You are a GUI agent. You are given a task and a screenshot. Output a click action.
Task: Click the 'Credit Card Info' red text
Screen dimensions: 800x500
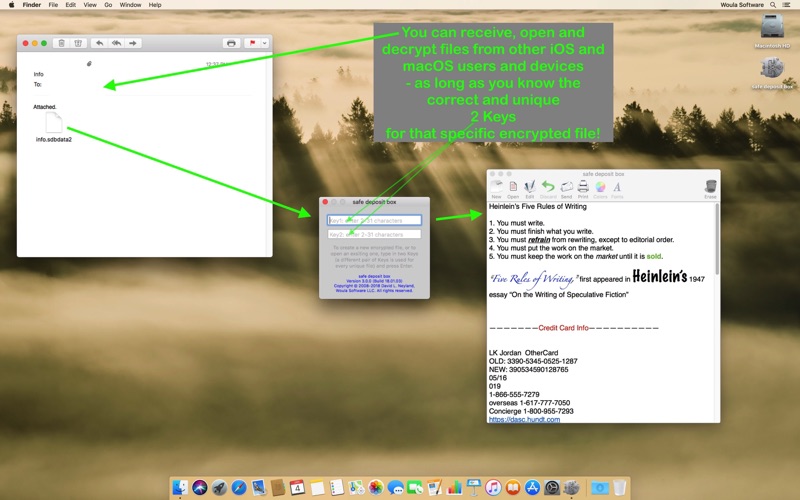click(x=563, y=328)
